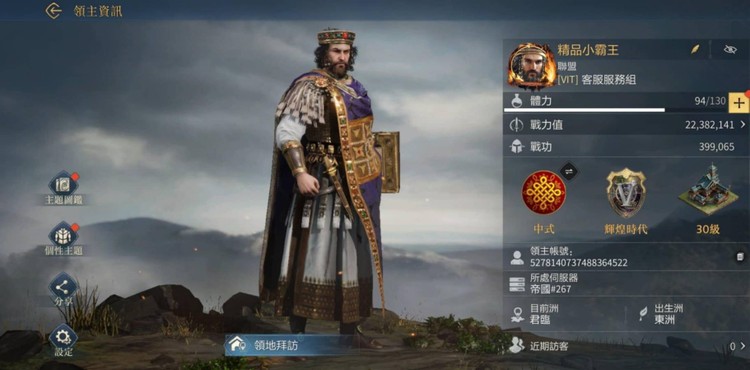The width and height of the screenshot is (750, 370).
Task: Expand 近期訪客 recent visitors chevron
Action: [x=743, y=346]
